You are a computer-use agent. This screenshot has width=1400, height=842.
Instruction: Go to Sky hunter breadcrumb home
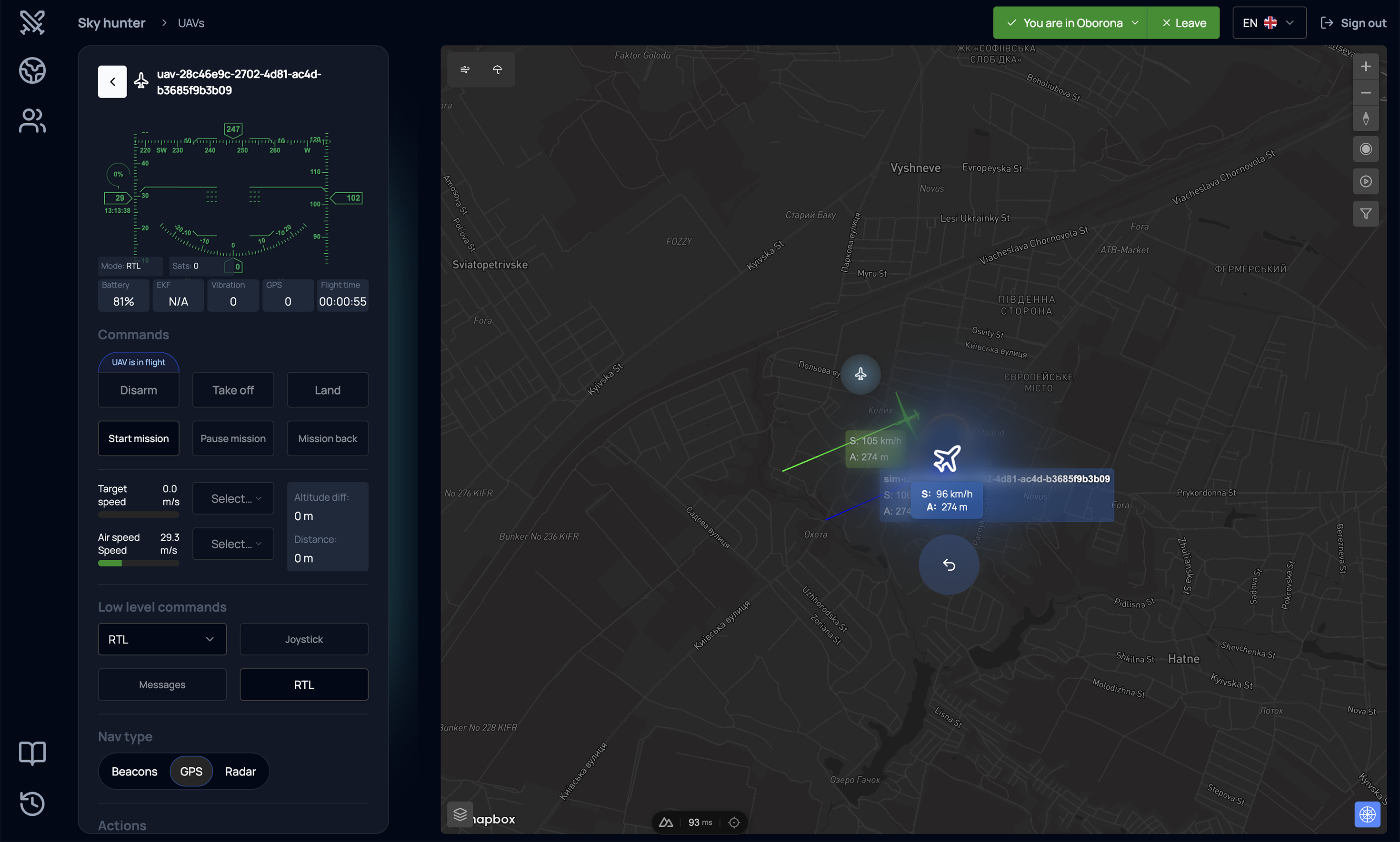[111, 23]
